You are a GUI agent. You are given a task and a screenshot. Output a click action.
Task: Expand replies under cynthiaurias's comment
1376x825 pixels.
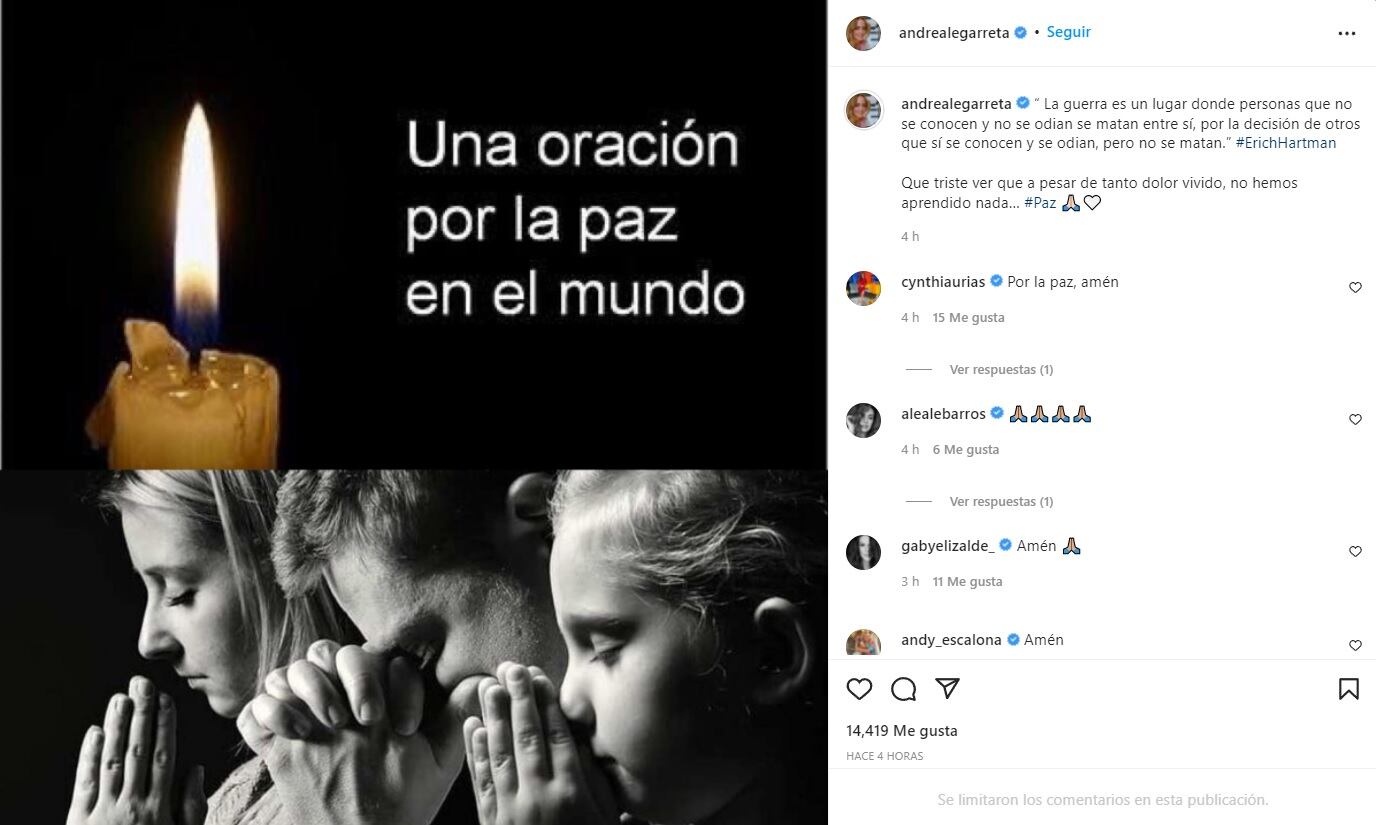pyautogui.click(x=1001, y=370)
